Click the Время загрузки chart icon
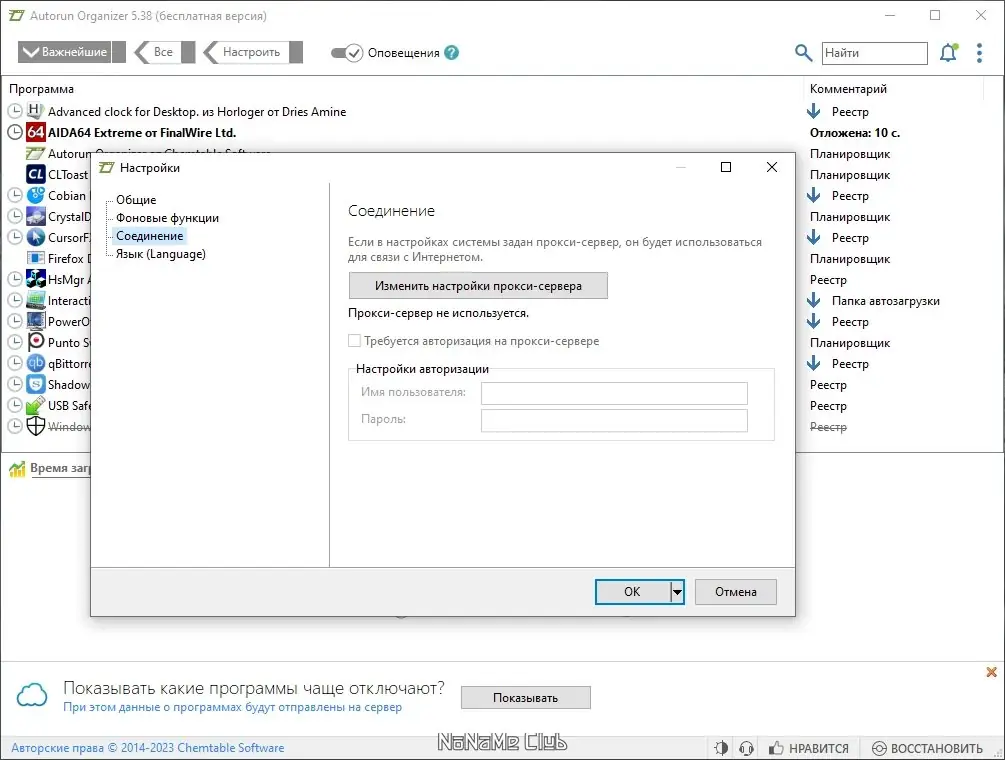The width and height of the screenshot is (1005, 760). coord(17,469)
